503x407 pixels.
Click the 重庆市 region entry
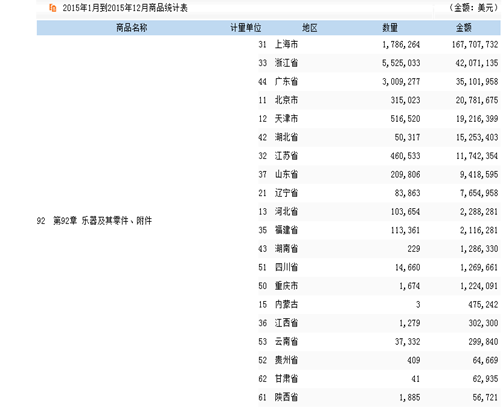click(286, 286)
